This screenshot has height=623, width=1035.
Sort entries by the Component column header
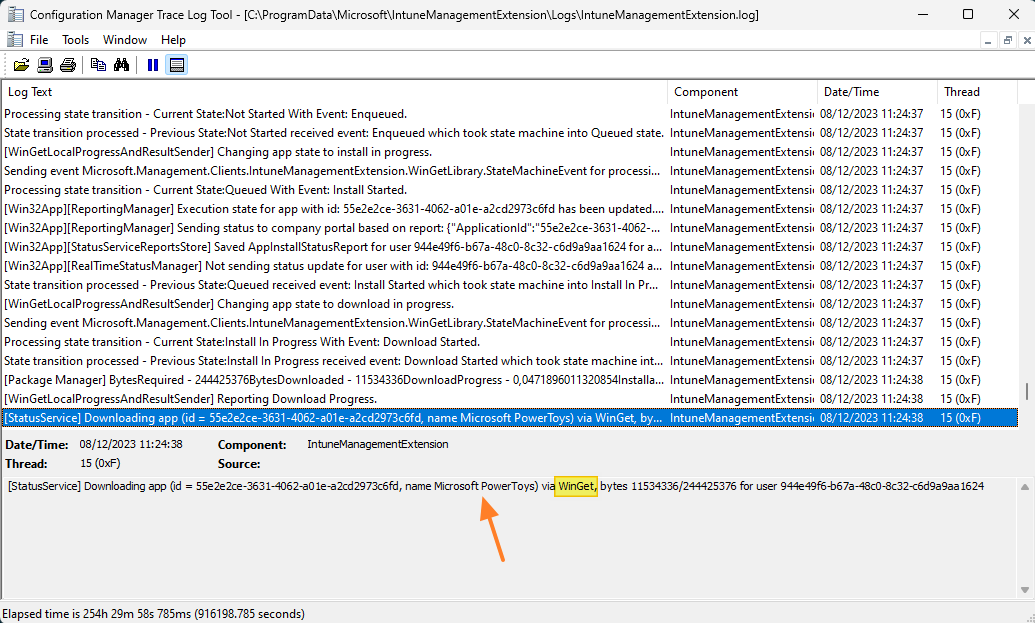742,91
